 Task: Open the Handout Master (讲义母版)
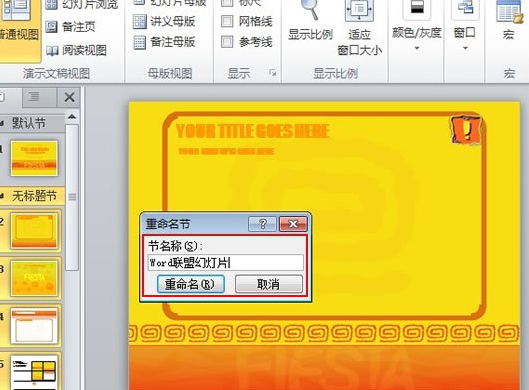pos(164,21)
